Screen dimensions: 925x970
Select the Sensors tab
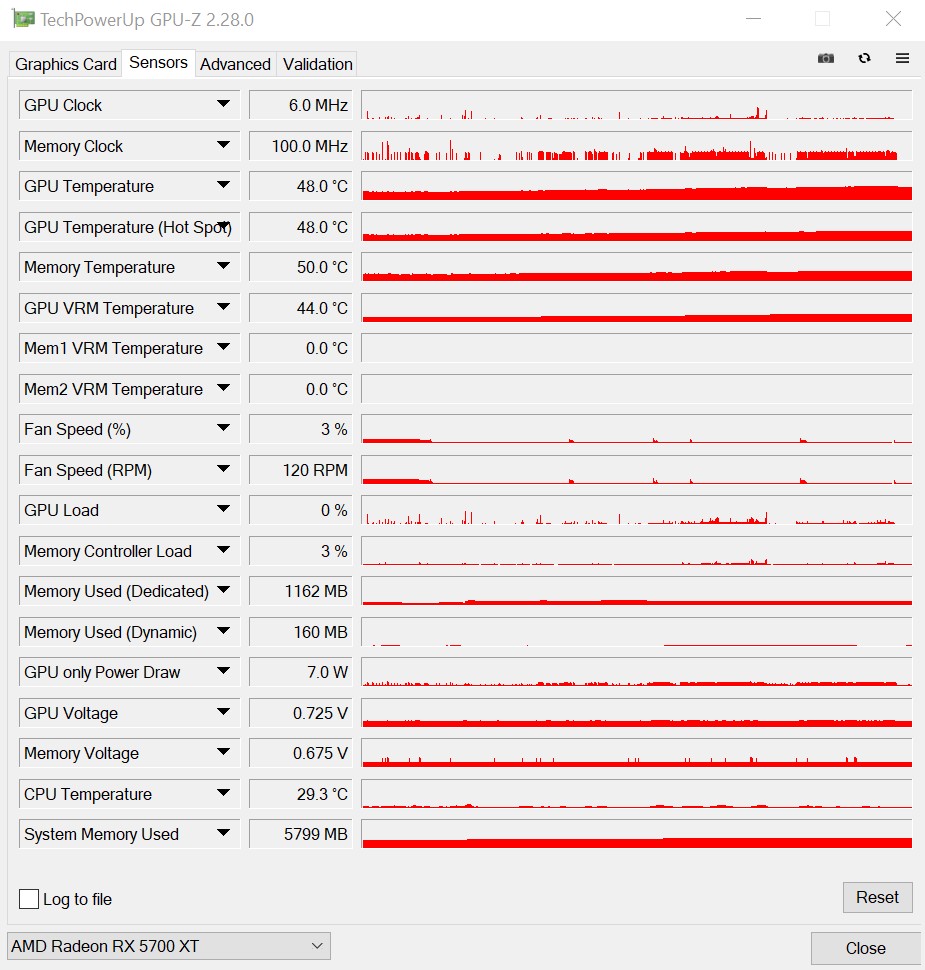point(158,62)
